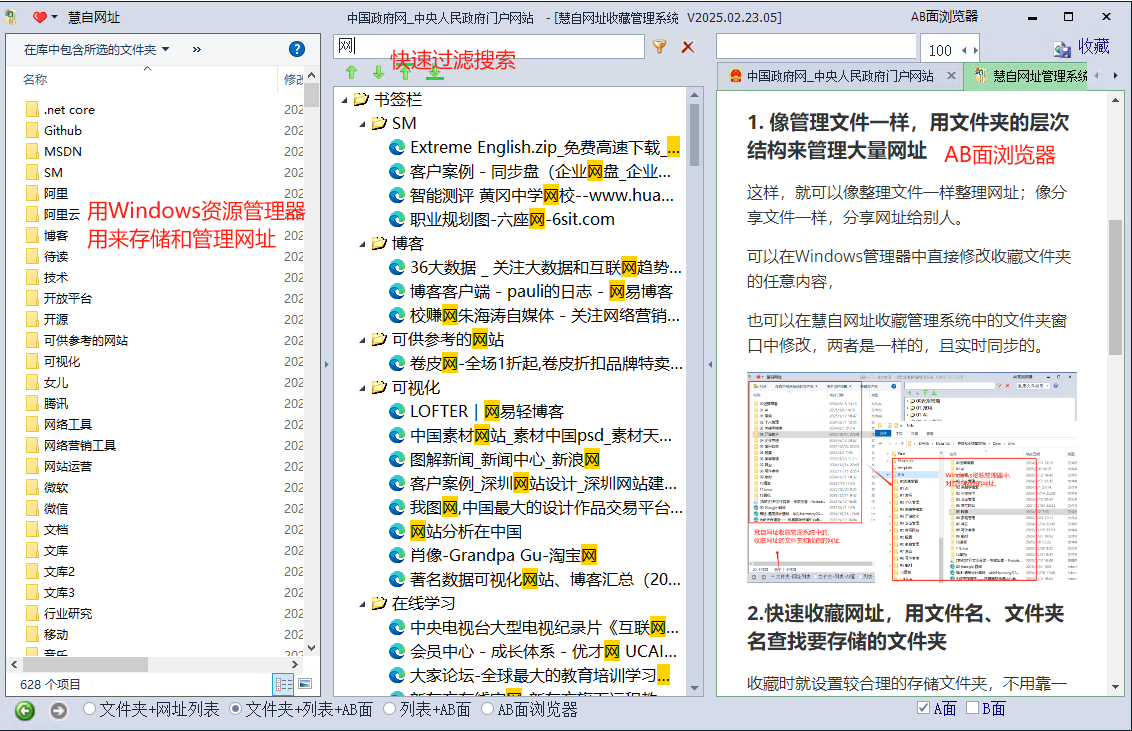Click the green down arrow with underline

point(435,72)
